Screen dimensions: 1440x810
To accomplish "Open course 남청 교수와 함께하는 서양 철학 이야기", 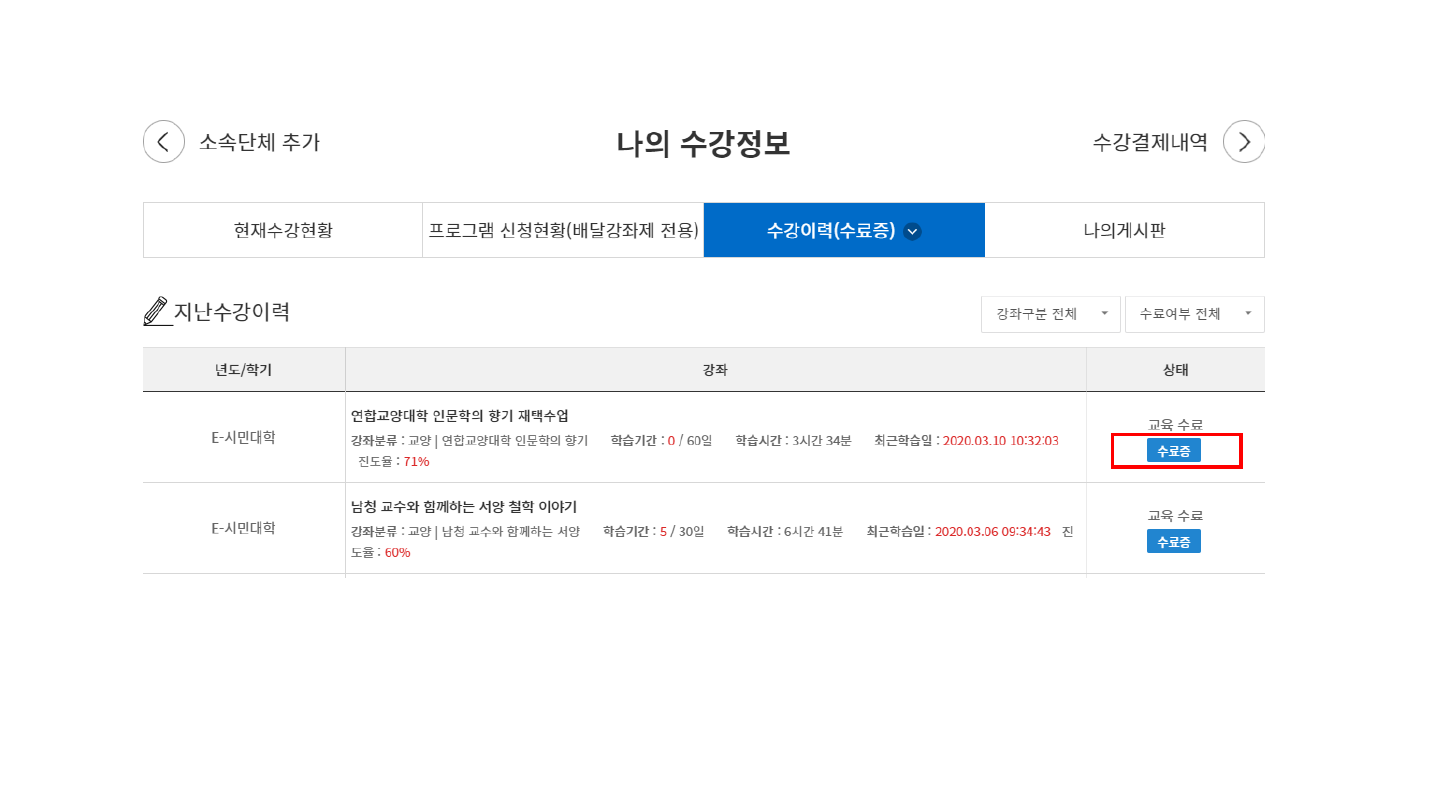I will pyautogui.click(x=463, y=507).
